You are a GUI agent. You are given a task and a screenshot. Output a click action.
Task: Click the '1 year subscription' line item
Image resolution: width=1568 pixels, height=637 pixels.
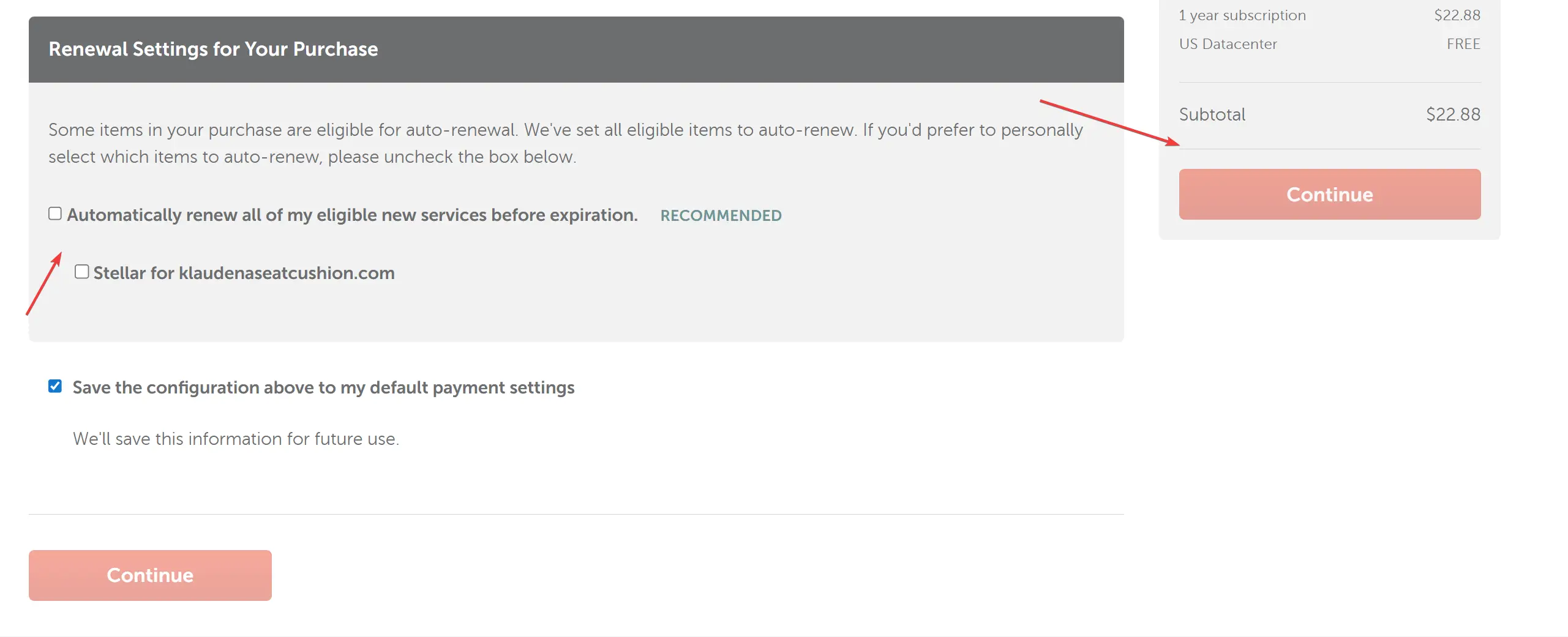point(1242,15)
